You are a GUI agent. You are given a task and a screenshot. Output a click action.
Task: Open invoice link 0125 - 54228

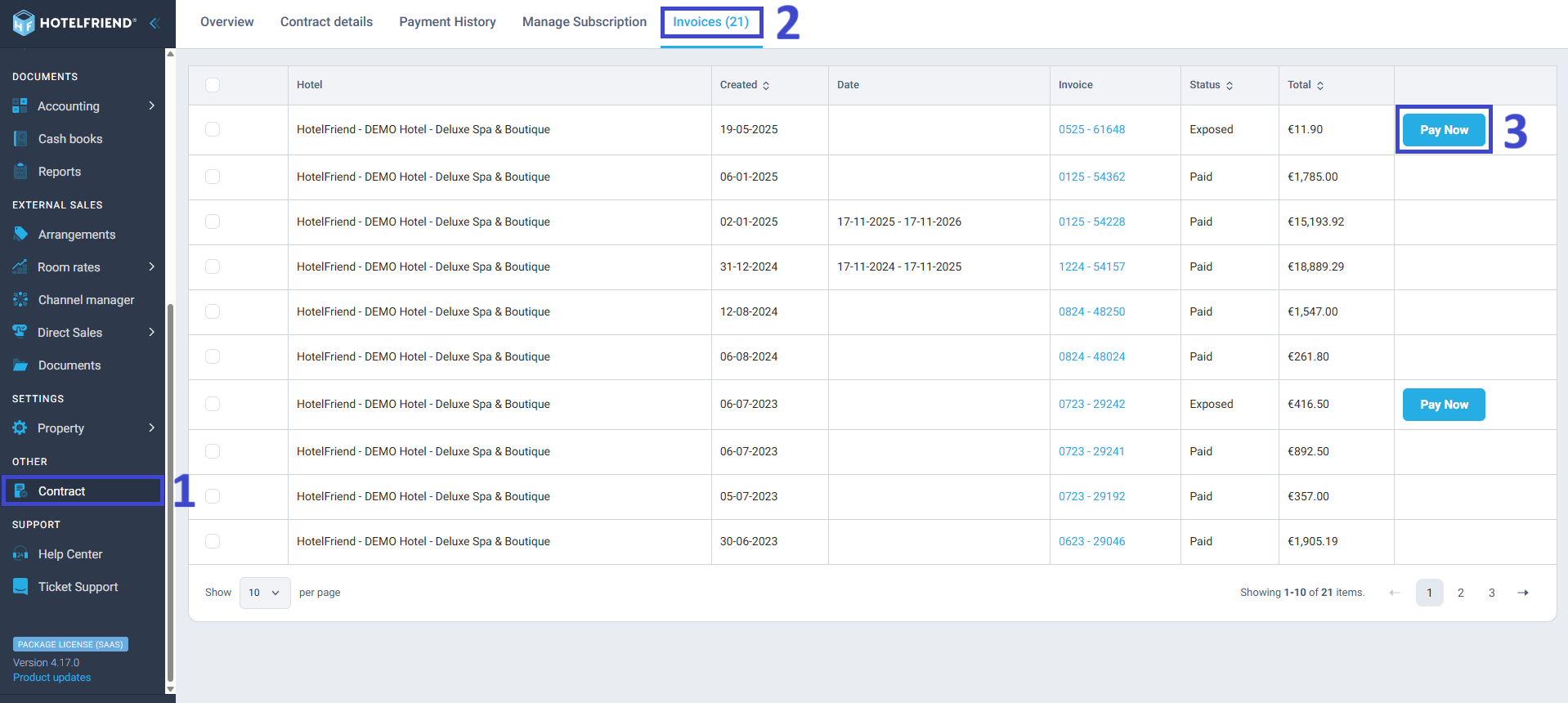1091,222
